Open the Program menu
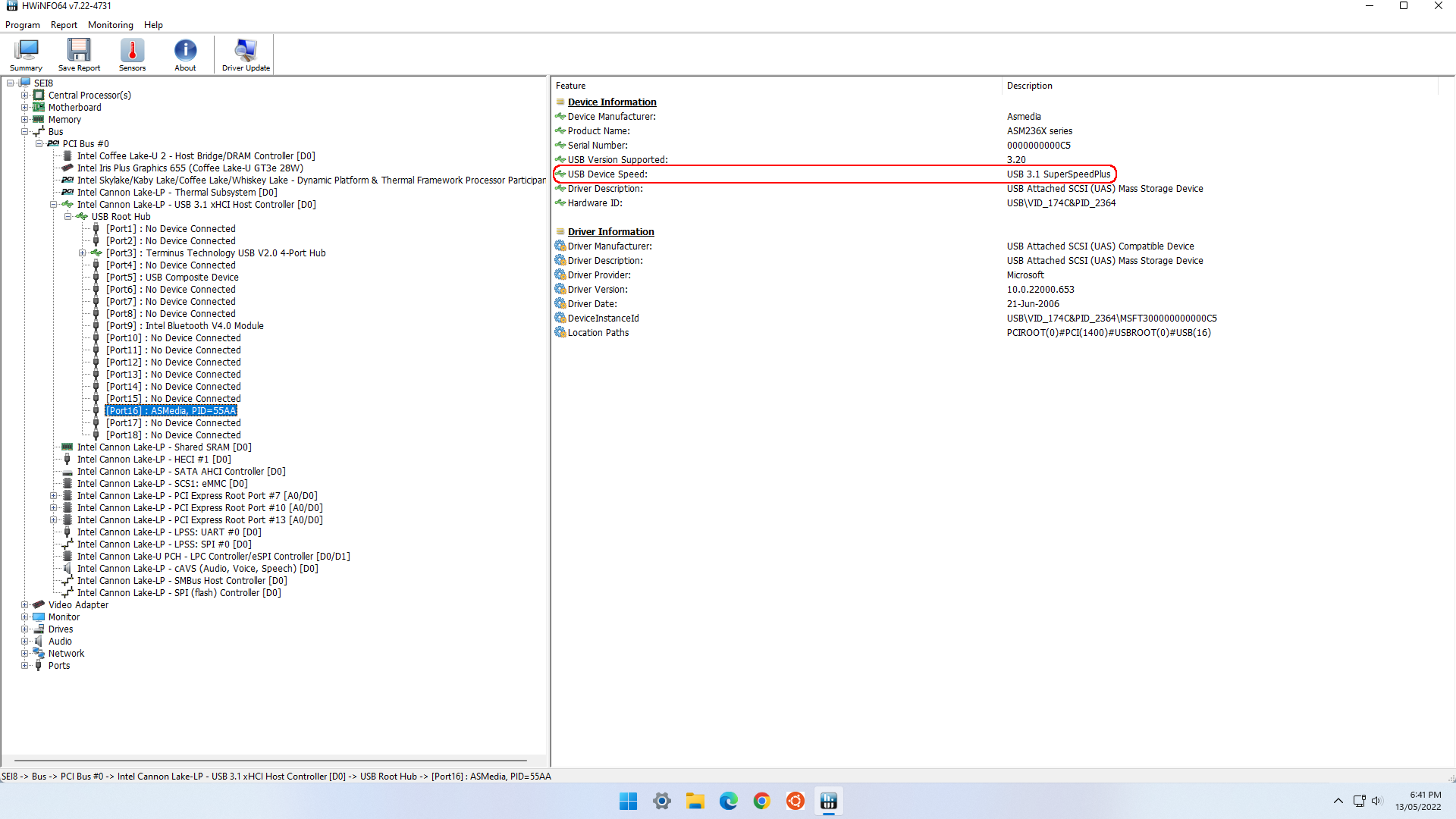The width and height of the screenshot is (1456, 819). pyautogui.click(x=23, y=25)
